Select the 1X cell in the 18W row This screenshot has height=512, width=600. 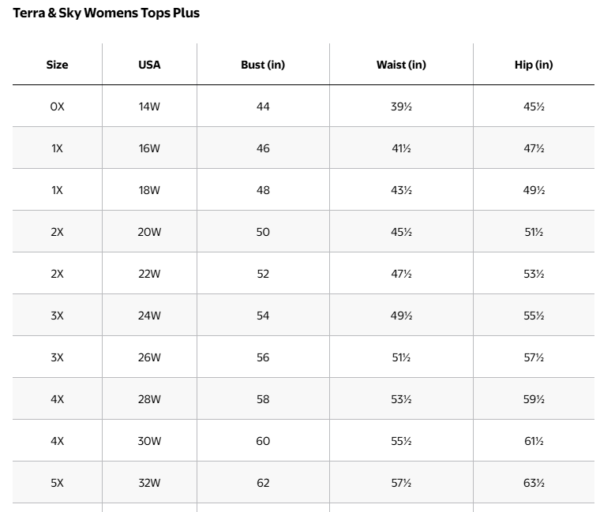(x=57, y=190)
